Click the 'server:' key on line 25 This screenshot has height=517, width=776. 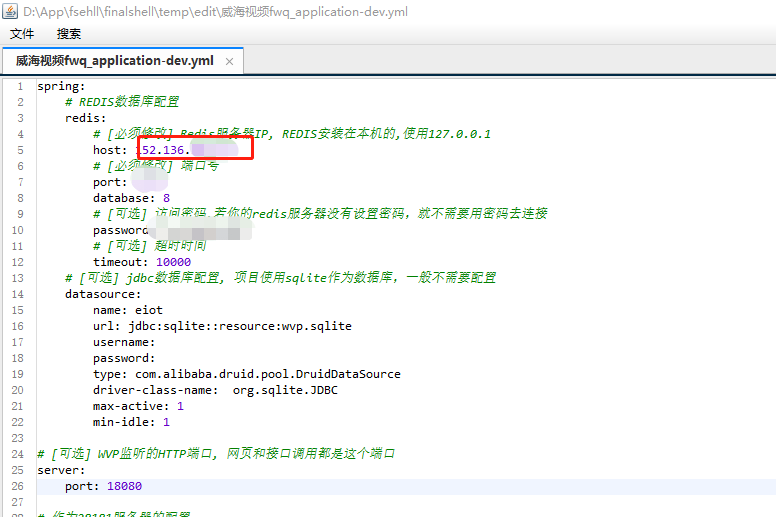(x=61, y=470)
